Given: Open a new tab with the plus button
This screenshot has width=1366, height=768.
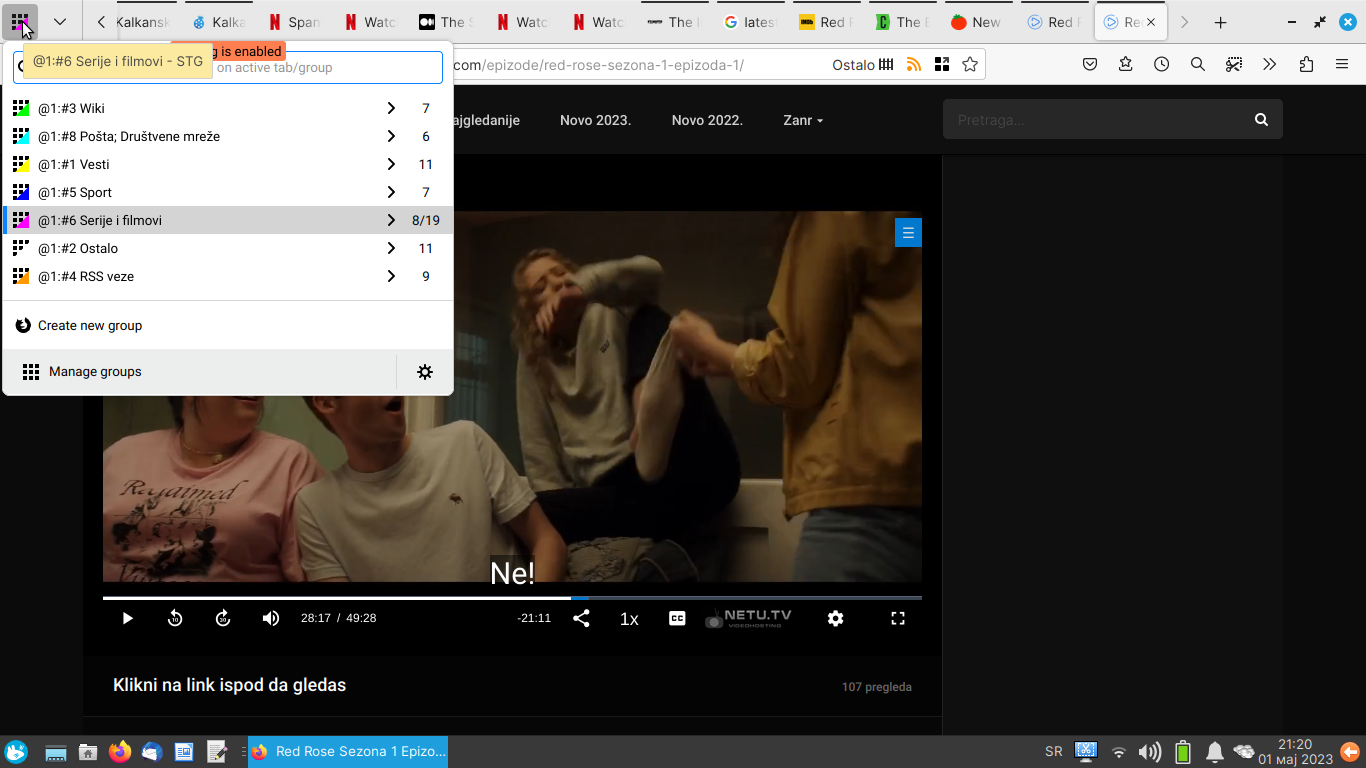Looking at the screenshot, I should [x=1220, y=22].
